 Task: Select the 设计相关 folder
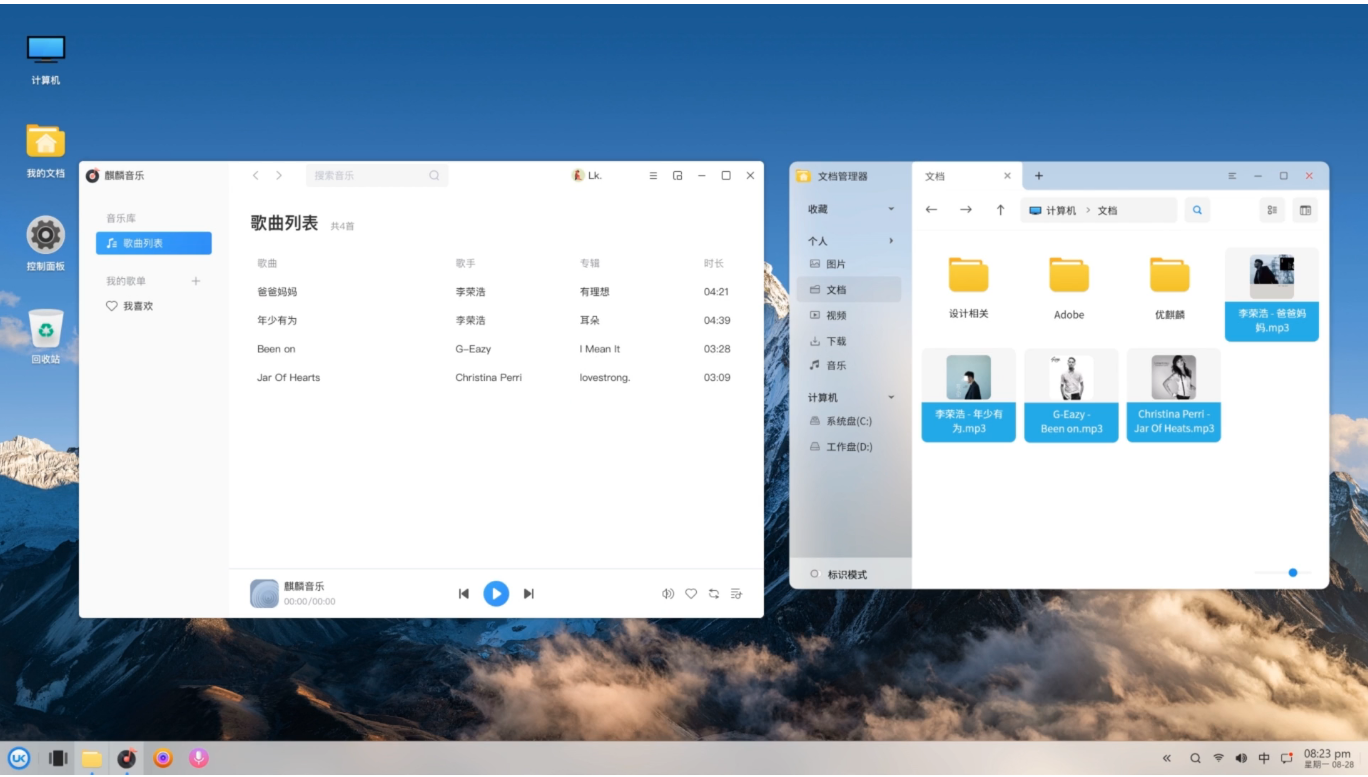pos(968,287)
